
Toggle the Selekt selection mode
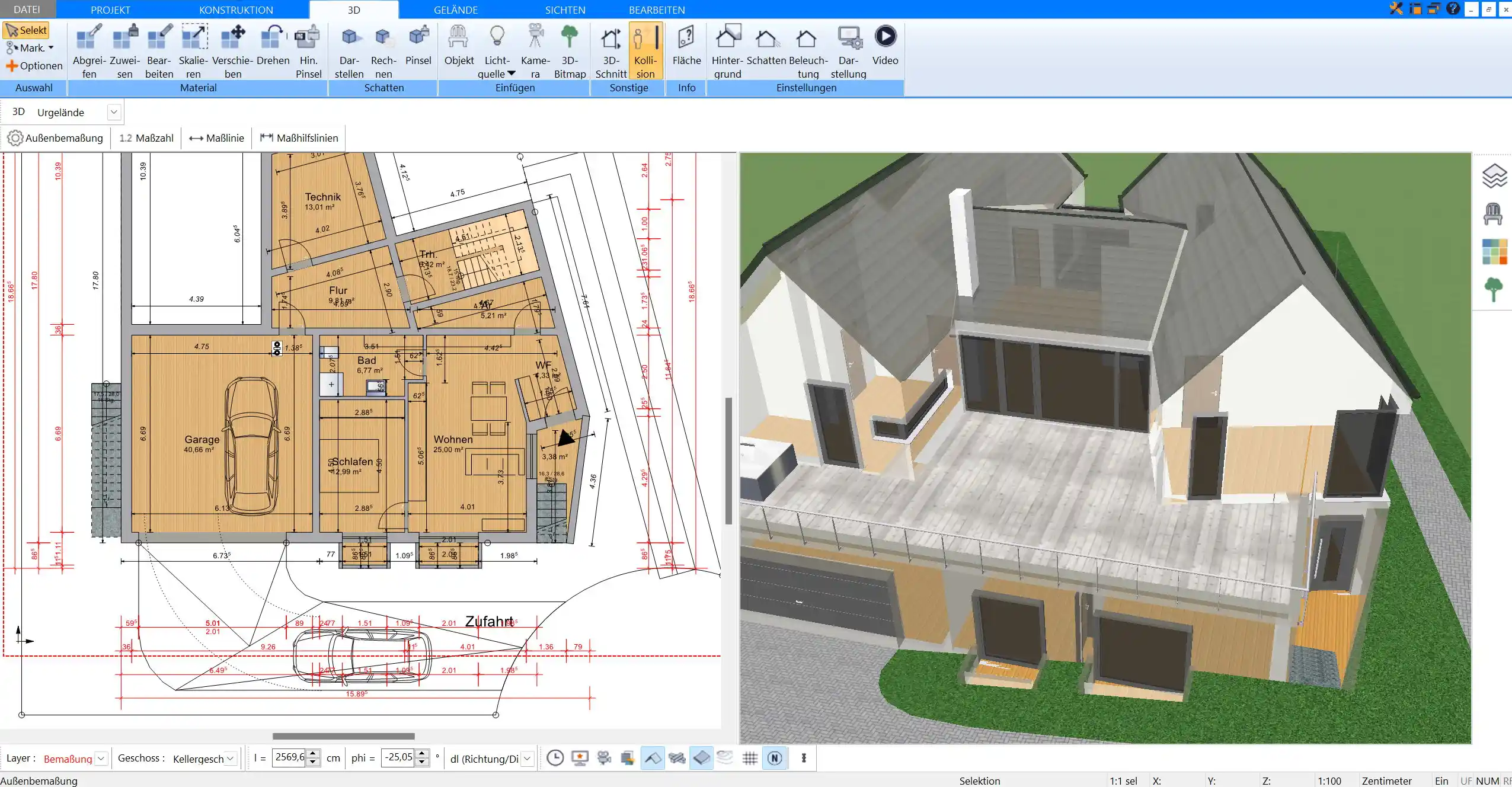[26, 30]
